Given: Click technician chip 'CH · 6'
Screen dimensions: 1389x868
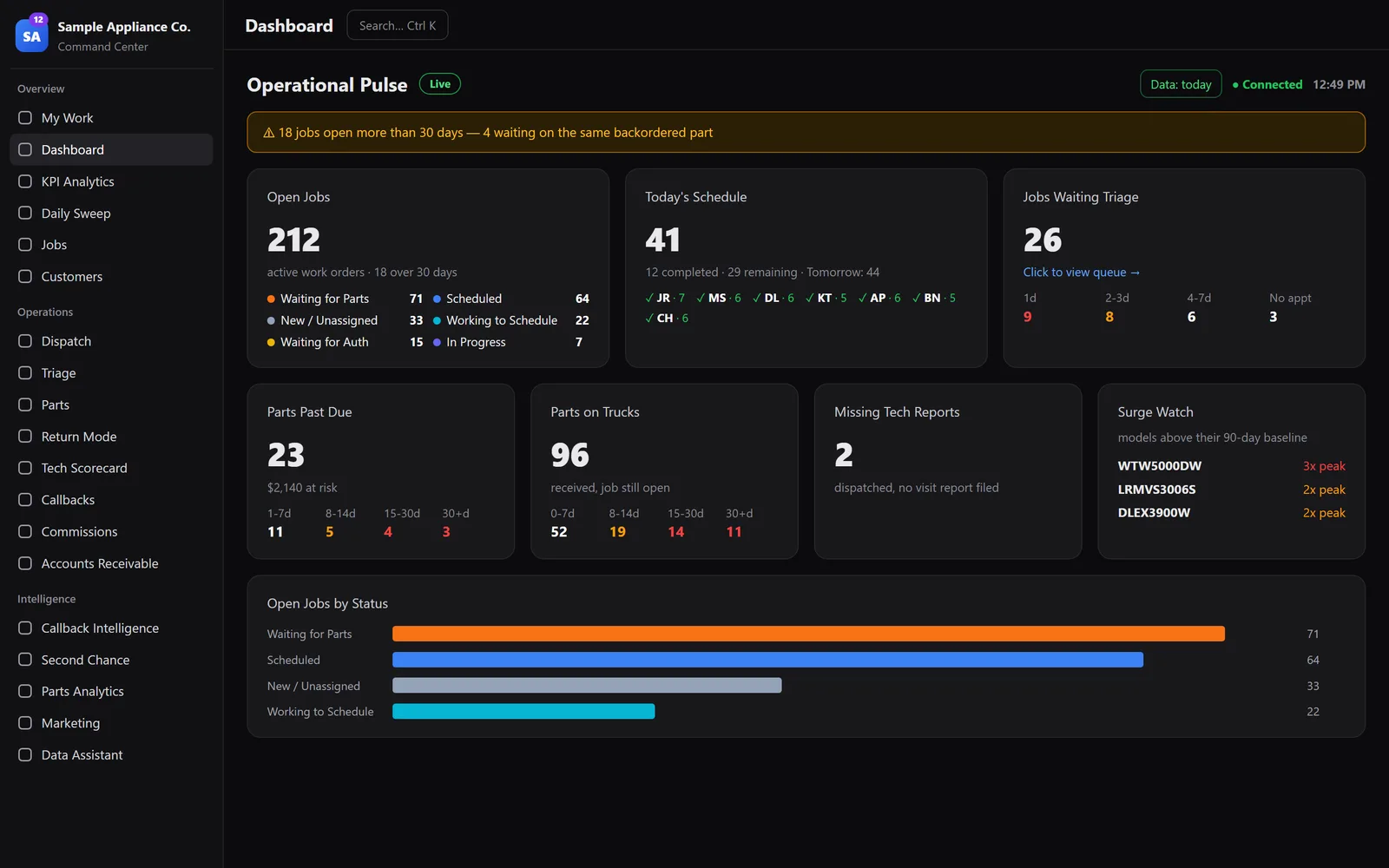Looking at the screenshot, I should pyautogui.click(x=667, y=319).
